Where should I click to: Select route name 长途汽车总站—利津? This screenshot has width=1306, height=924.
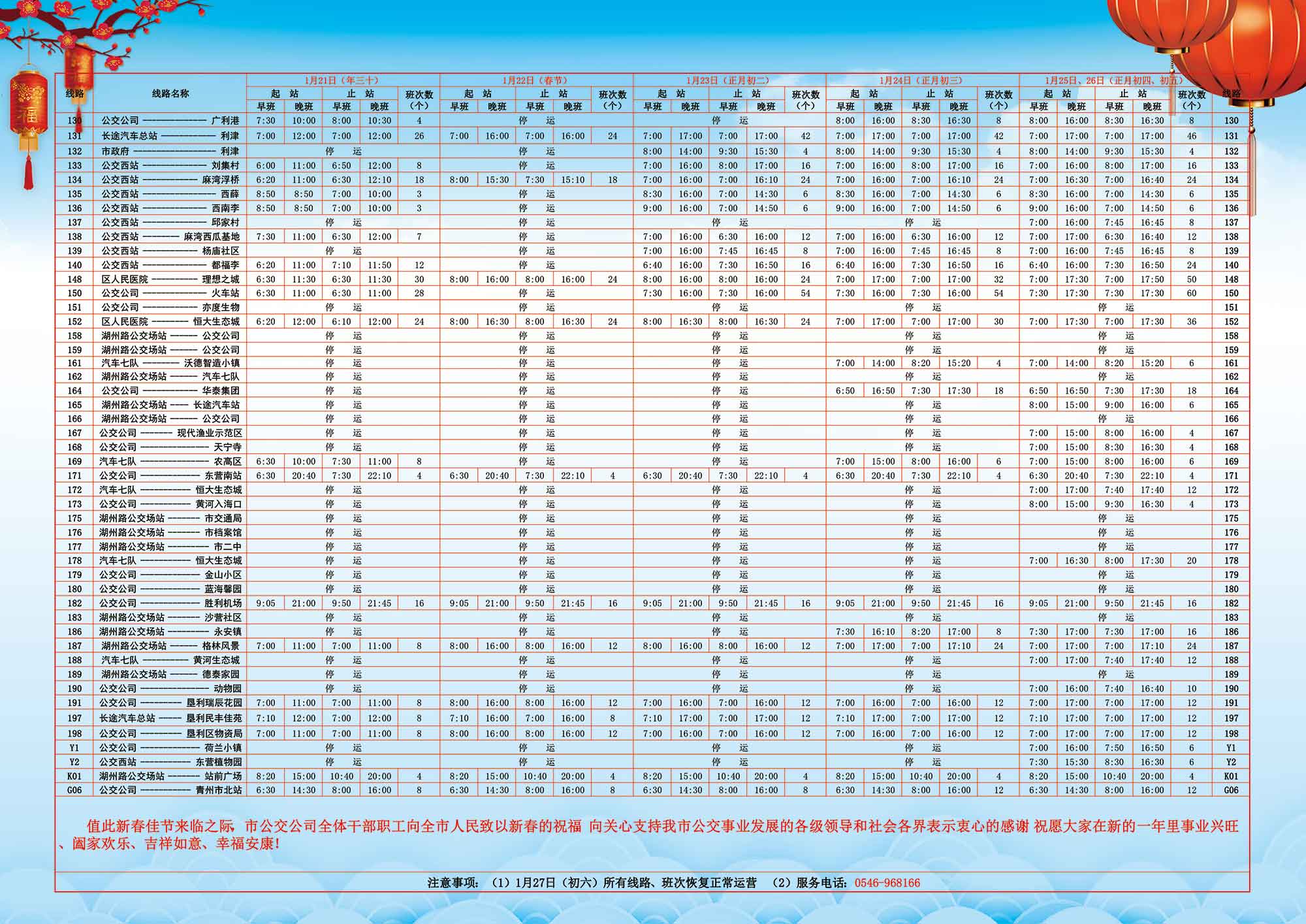point(170,136)
